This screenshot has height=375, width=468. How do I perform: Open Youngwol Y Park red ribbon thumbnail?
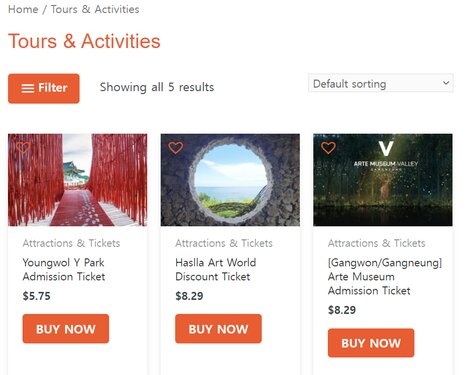coord(78,180)
